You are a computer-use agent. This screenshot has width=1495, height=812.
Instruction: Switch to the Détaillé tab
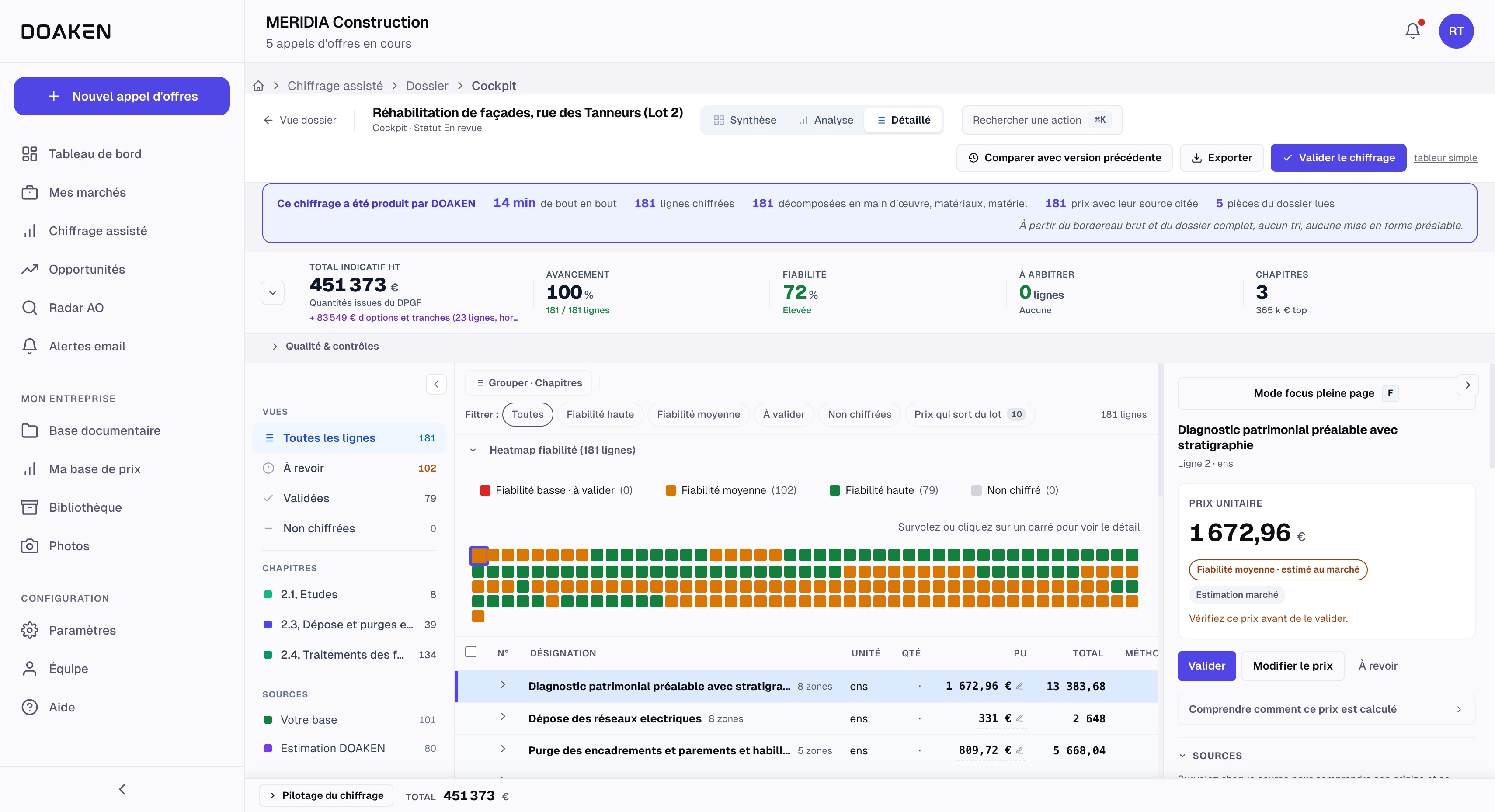coord(903,120)
